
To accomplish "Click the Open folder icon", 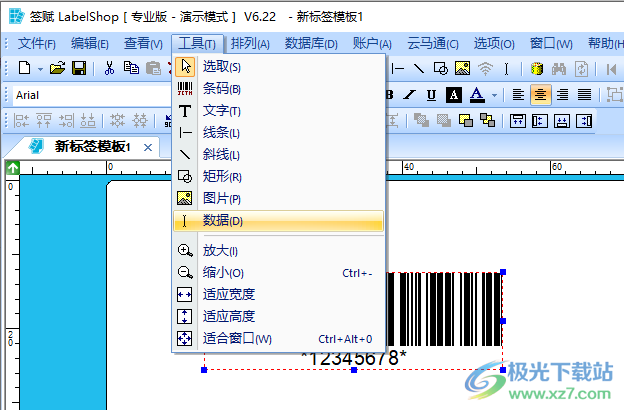I will coord(57,68).
